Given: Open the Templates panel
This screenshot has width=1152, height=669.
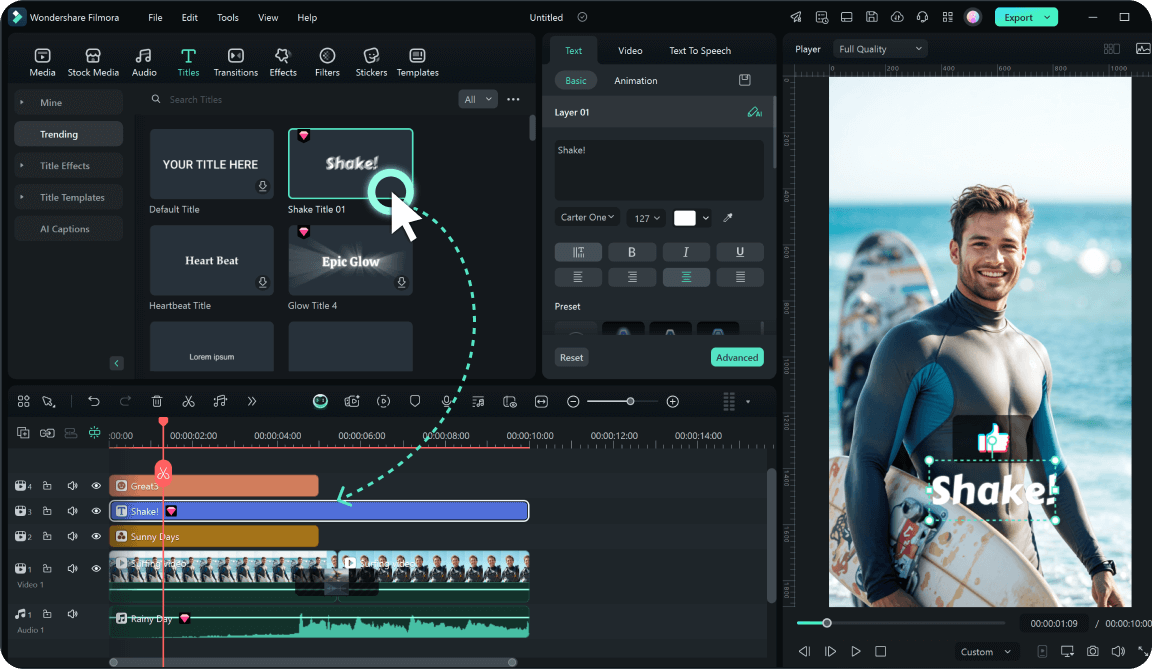Looking at the screenshot, I should click(417, 62).
